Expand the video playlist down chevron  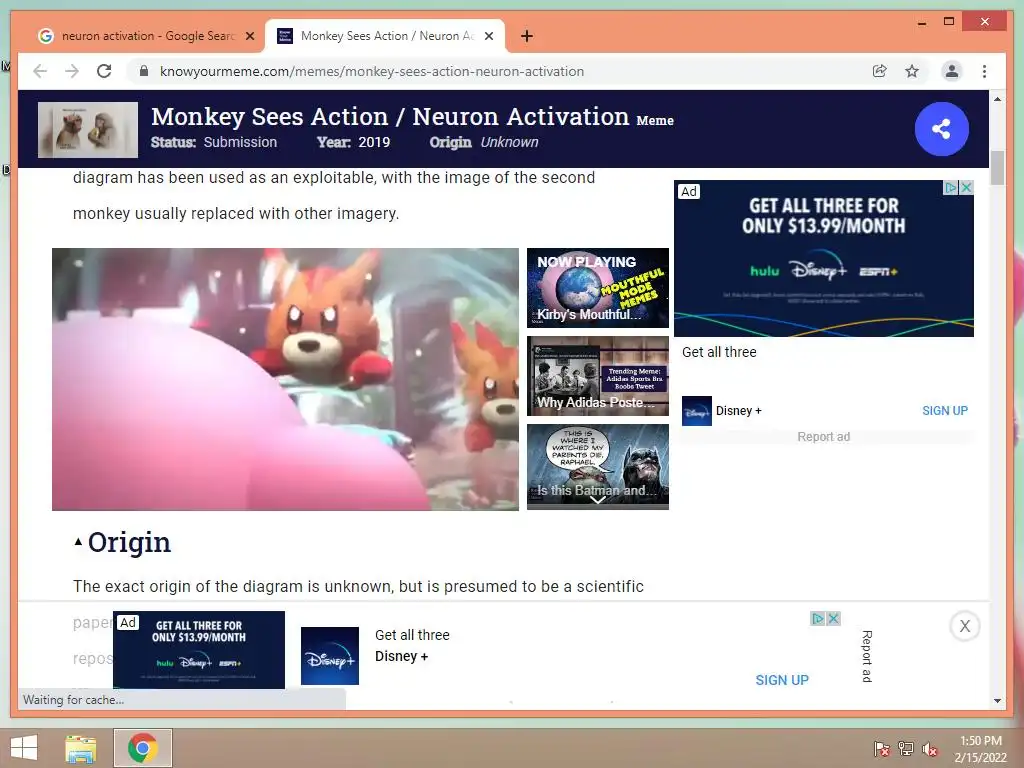[598, 500]
